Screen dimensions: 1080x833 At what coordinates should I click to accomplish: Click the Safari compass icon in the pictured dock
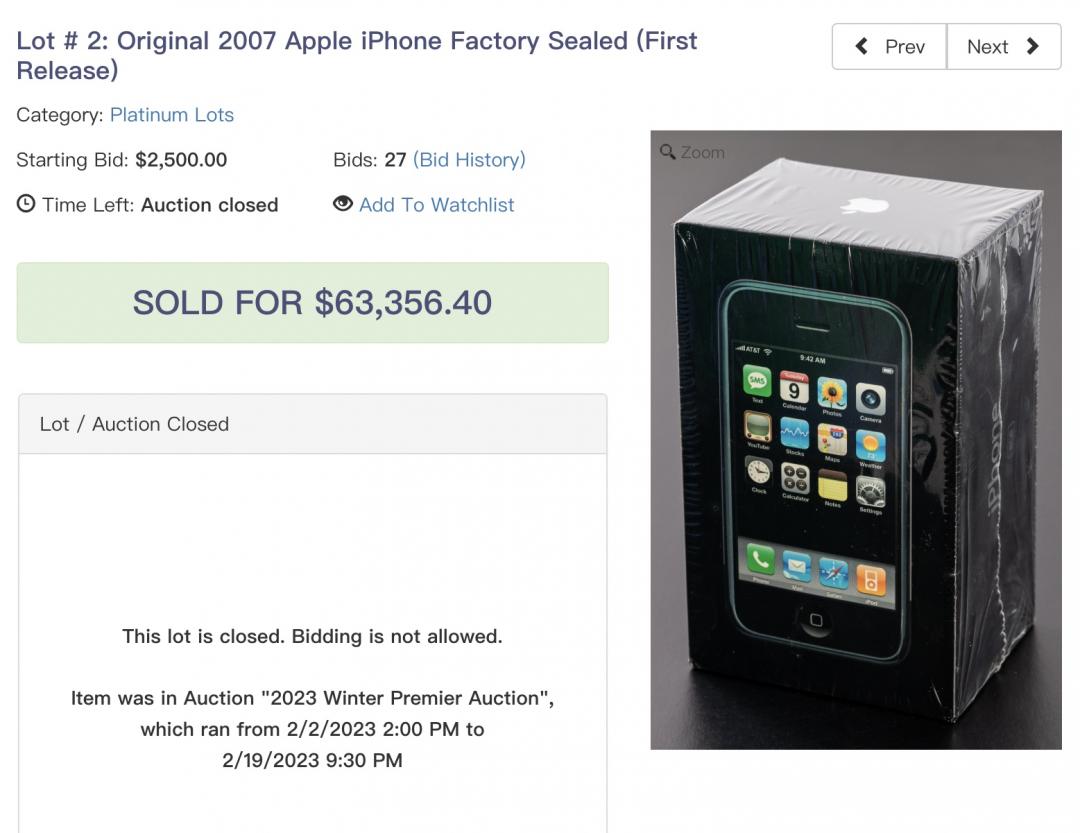[833, 573]
